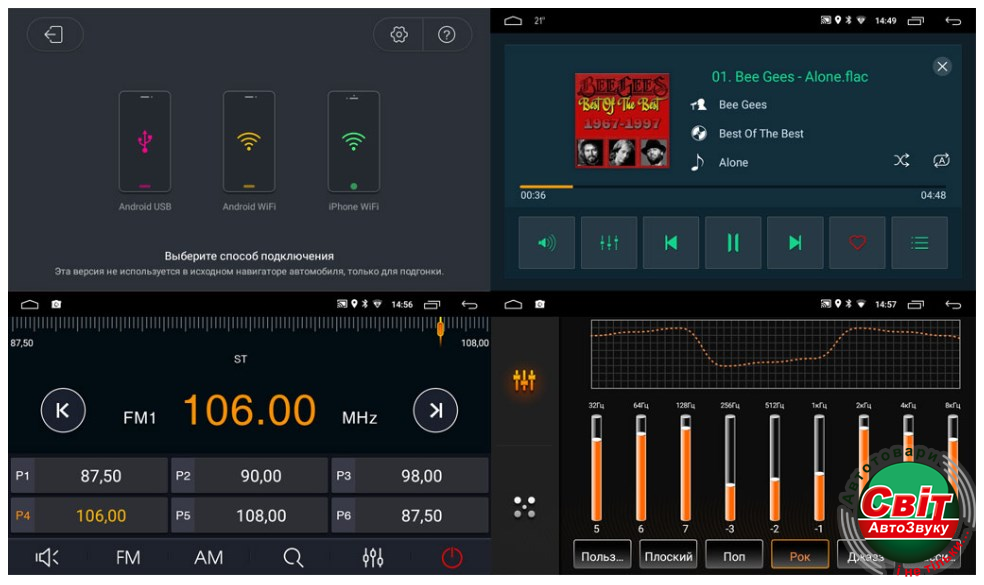Switch radio to FM band

click(x=128, y=558)
